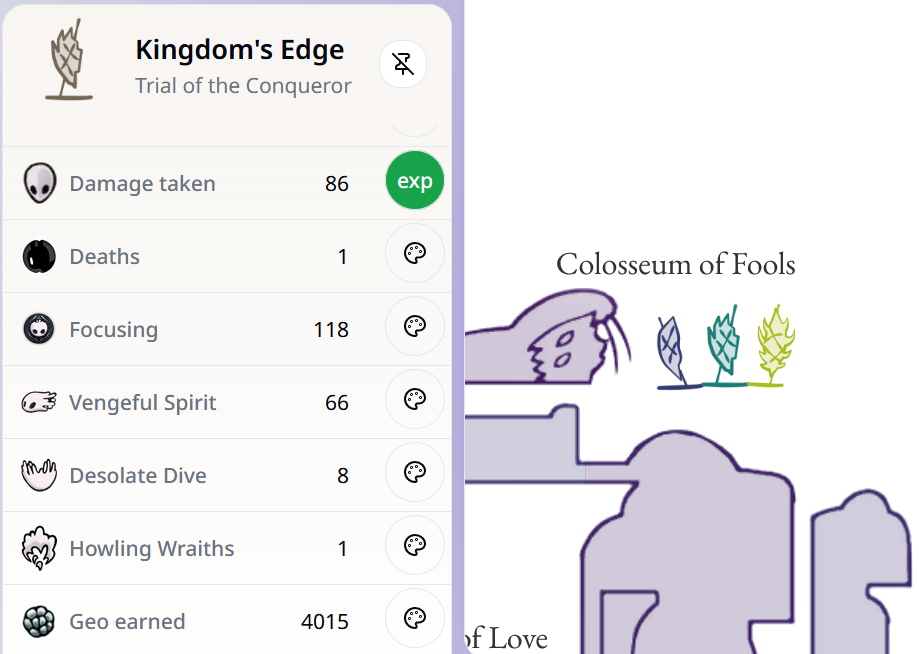Click the Deaths shade icon
This screenshot has height=654, width=919.
point(39,256)
